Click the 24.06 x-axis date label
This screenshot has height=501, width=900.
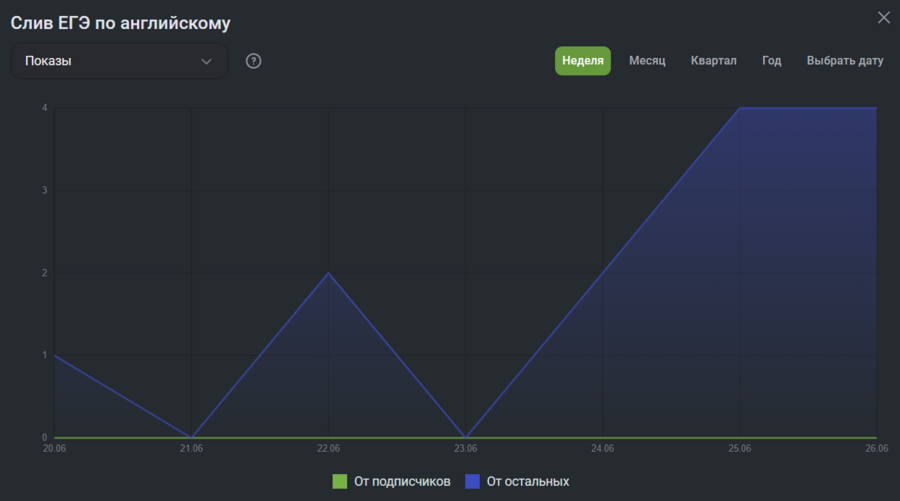tap(603, 449)
